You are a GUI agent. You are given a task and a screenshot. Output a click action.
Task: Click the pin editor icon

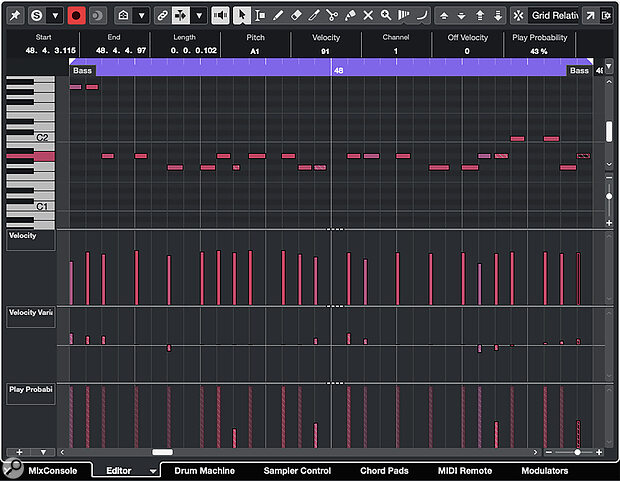click(x=15, y=16)
